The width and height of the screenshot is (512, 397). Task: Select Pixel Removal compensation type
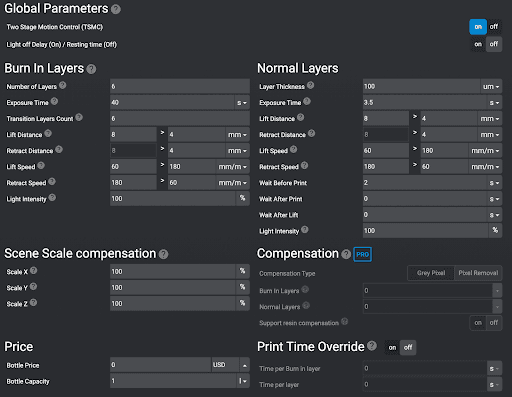pos(478,273)
